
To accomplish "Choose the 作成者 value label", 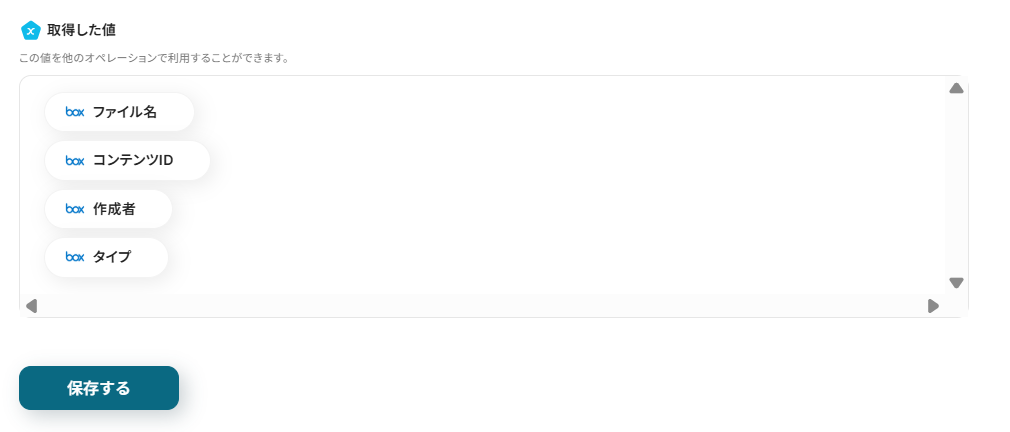I will click(114, 209).
